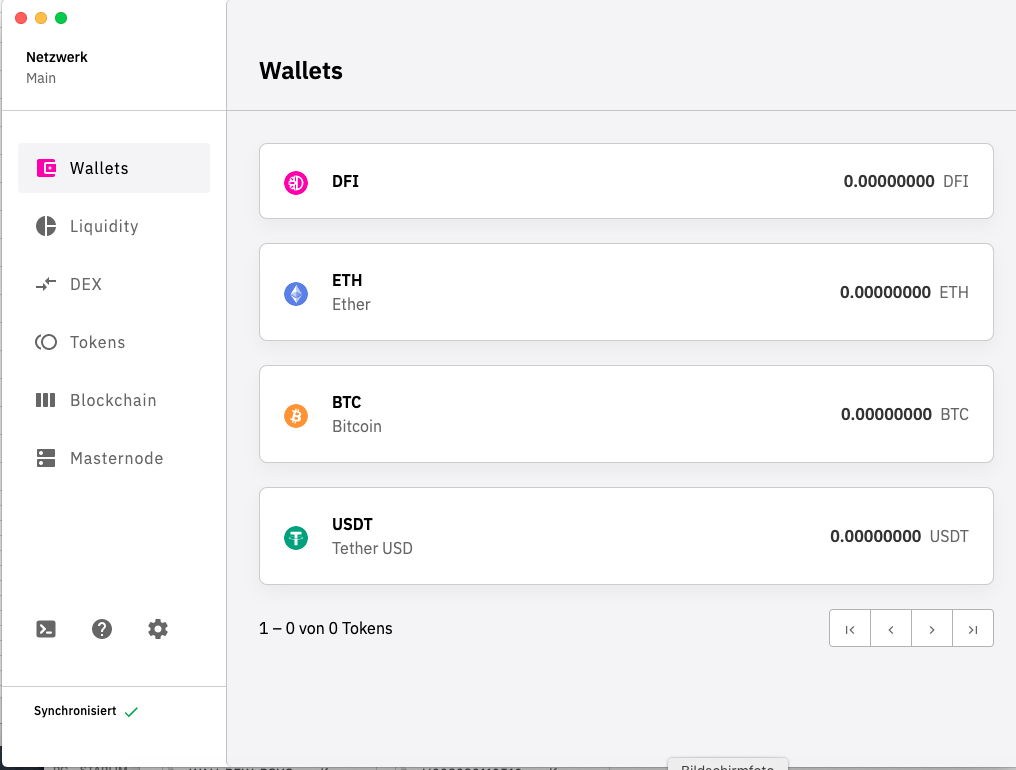Viewport: 1016px width, 770px height.
Task: Open the console terminal icon
Action: [x=46, y=629]
